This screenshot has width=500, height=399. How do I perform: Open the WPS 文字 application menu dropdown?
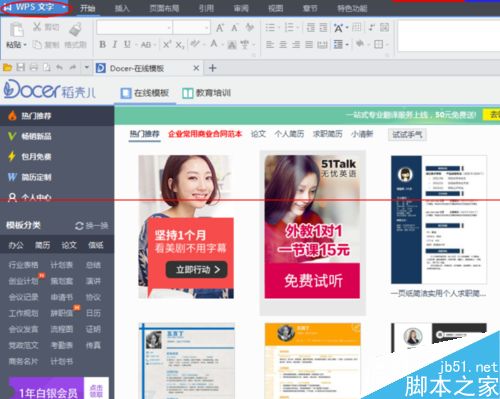tap(36, 7)
